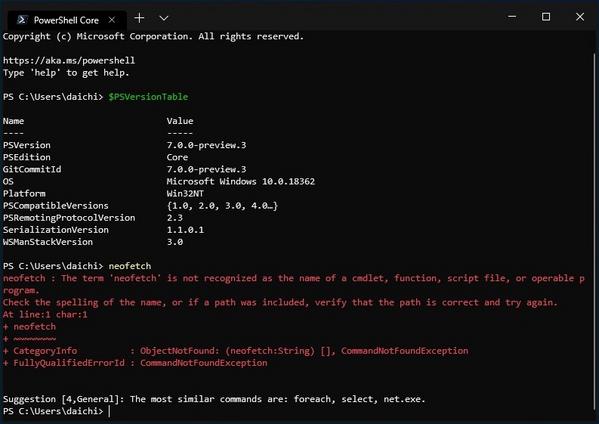Close the terminal window
Image resolution: width=599 pixels, height=424 pixels.
click(x=580, y=17)
